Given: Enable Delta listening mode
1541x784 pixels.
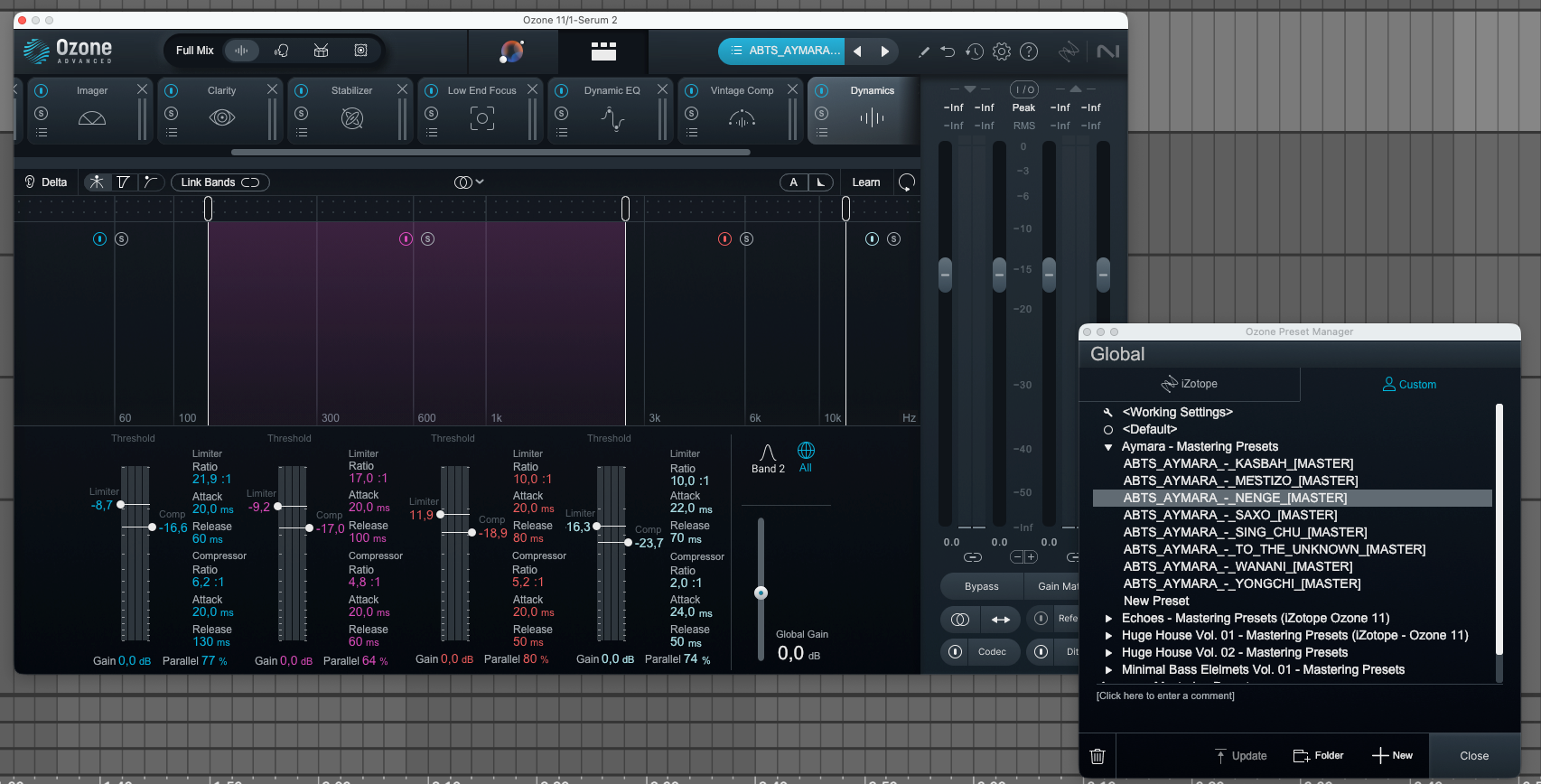Looking at the screenshot, I should point(46,182).
